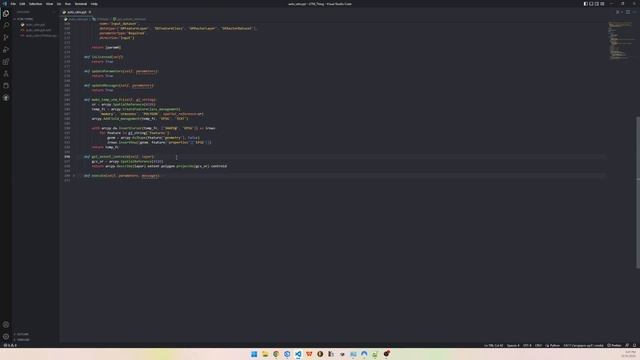
Task: Select the third file in the Explorer tree
Action: [40, 36]
